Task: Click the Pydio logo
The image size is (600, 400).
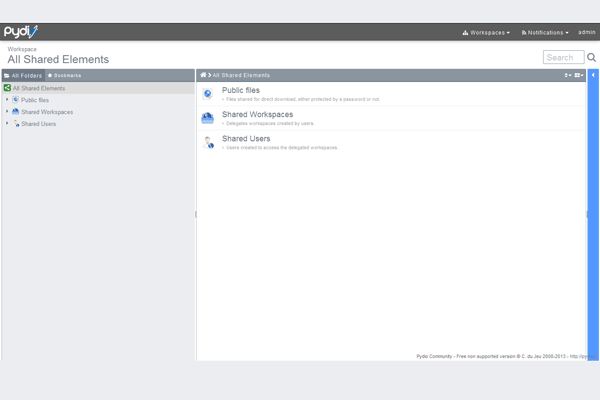Action: pyautogui.click(x=20, y=32)
